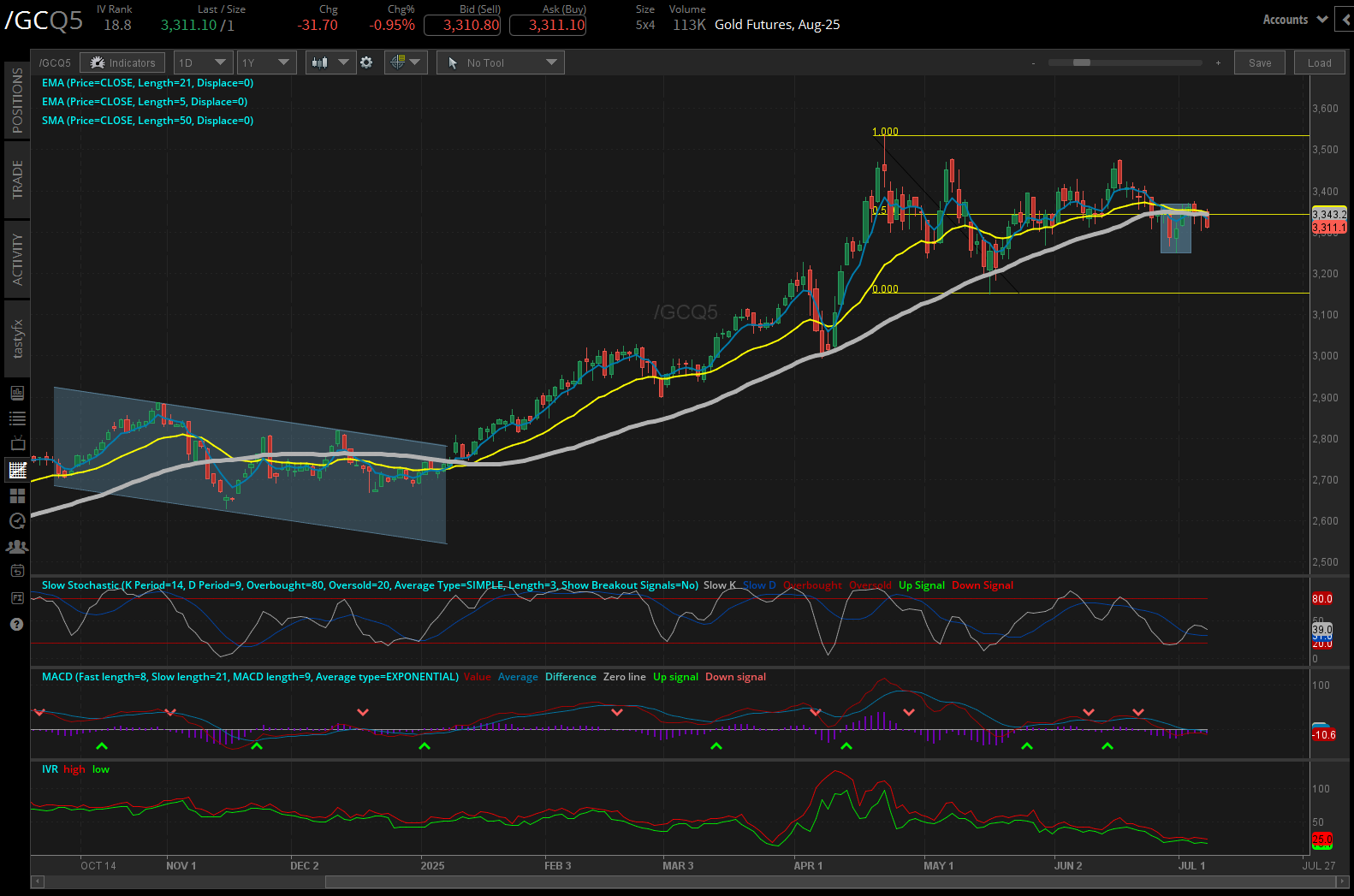1354x896 pixels.
Task: Click the /GCQ5 chart tab label
Action: [x=55, y=62]
